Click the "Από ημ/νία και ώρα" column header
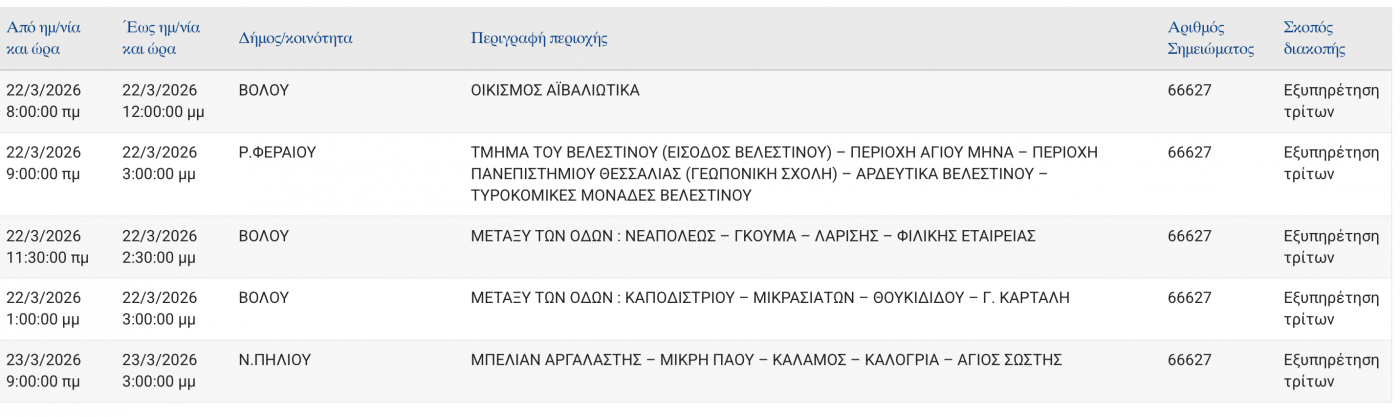This screenshot has height=417, width=1400. 43,38
